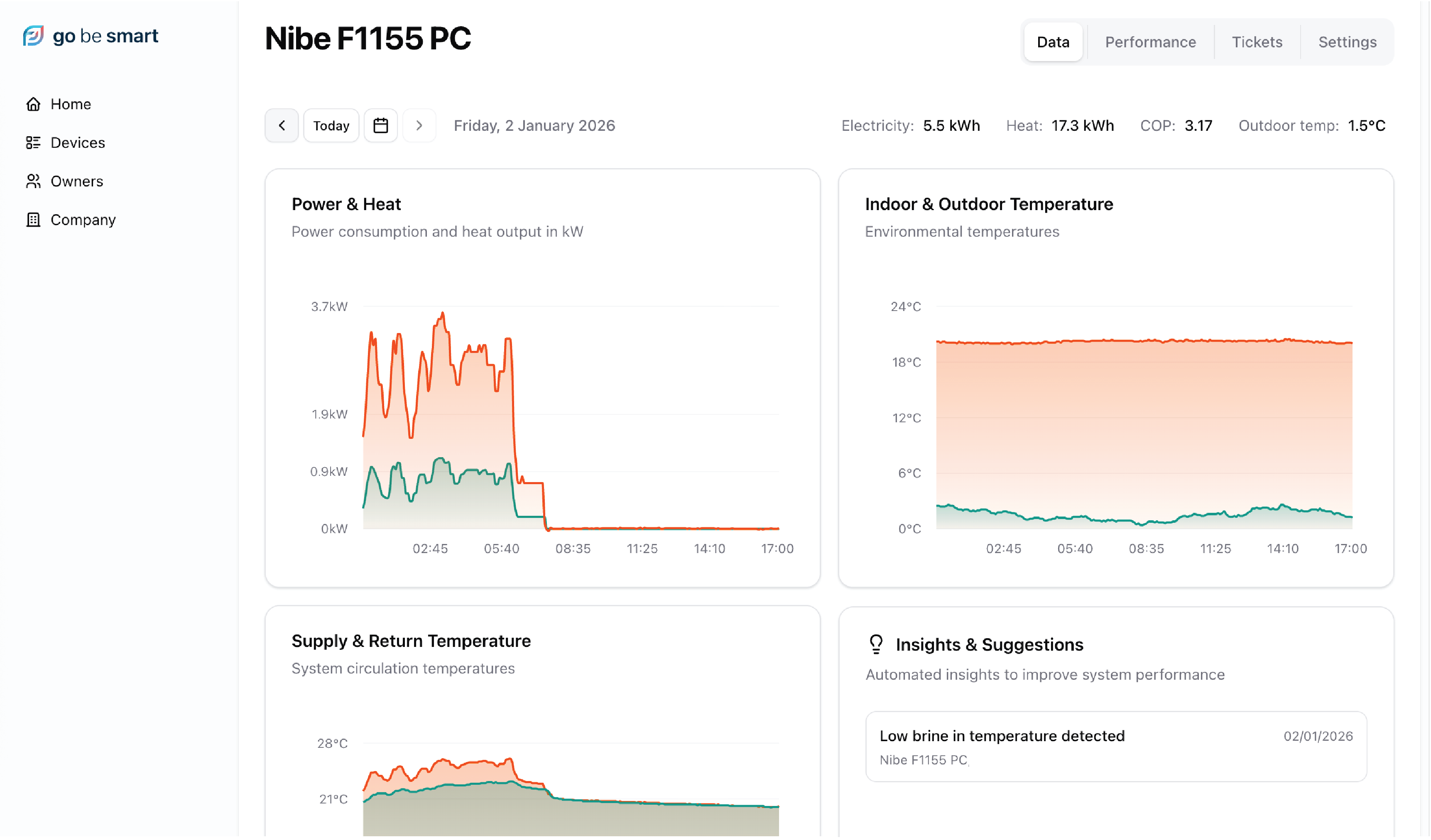Click the previous day chevron arrow
This screenshot has height=840, width=1431.
coord(282,125)
